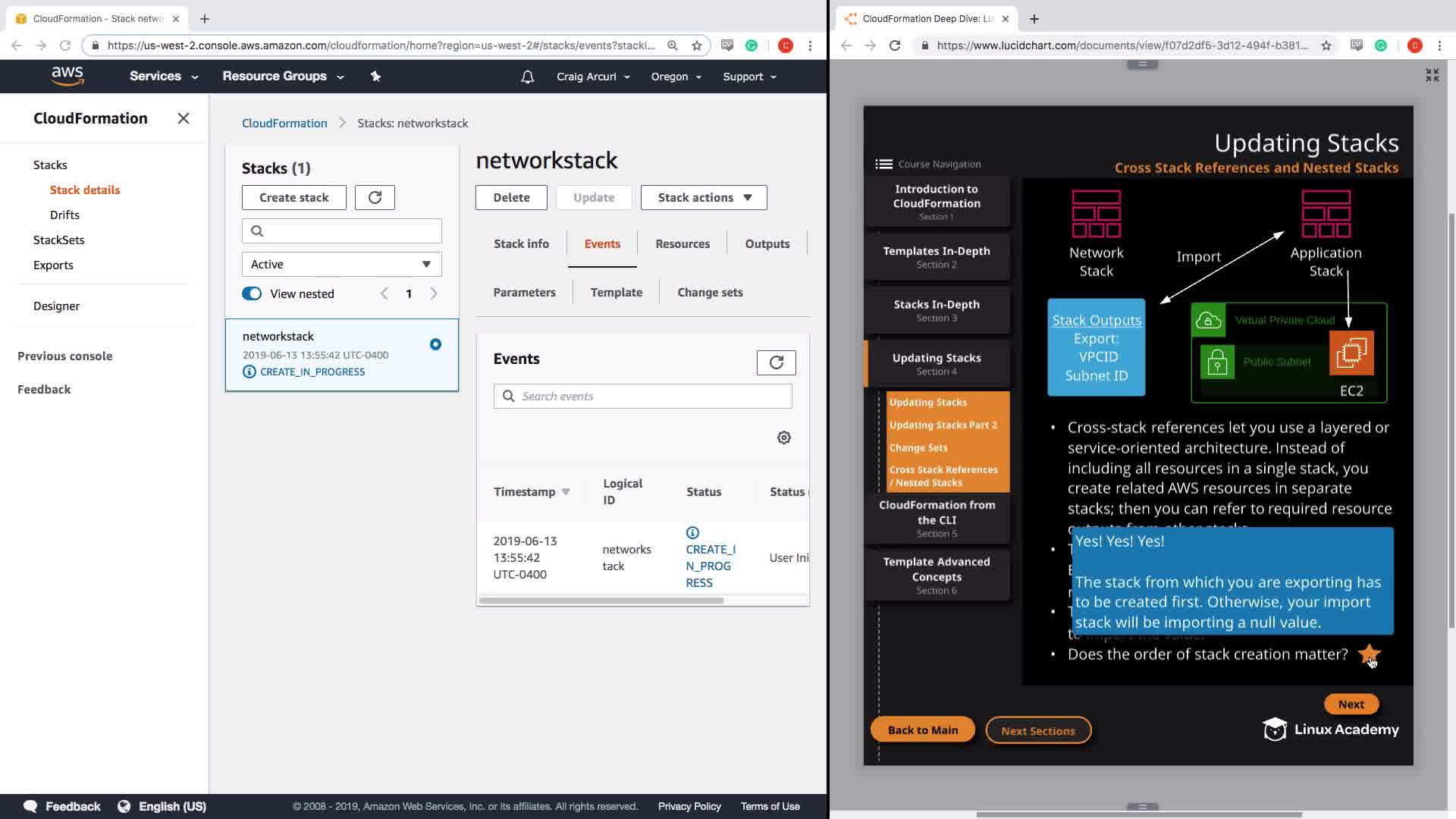Switch to the Resources tab
1456x819 pixels.
(682, 243)
